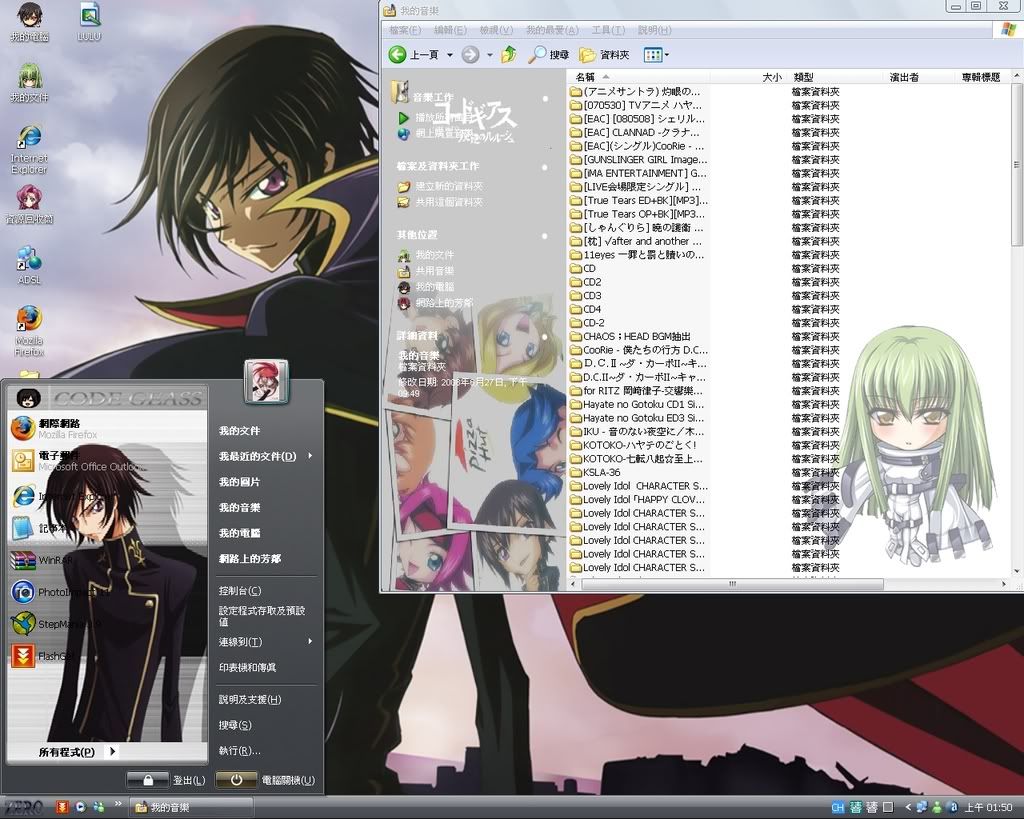Click the 登出(L) log off button
The image size is (1024, 819).
click(166, 780)
